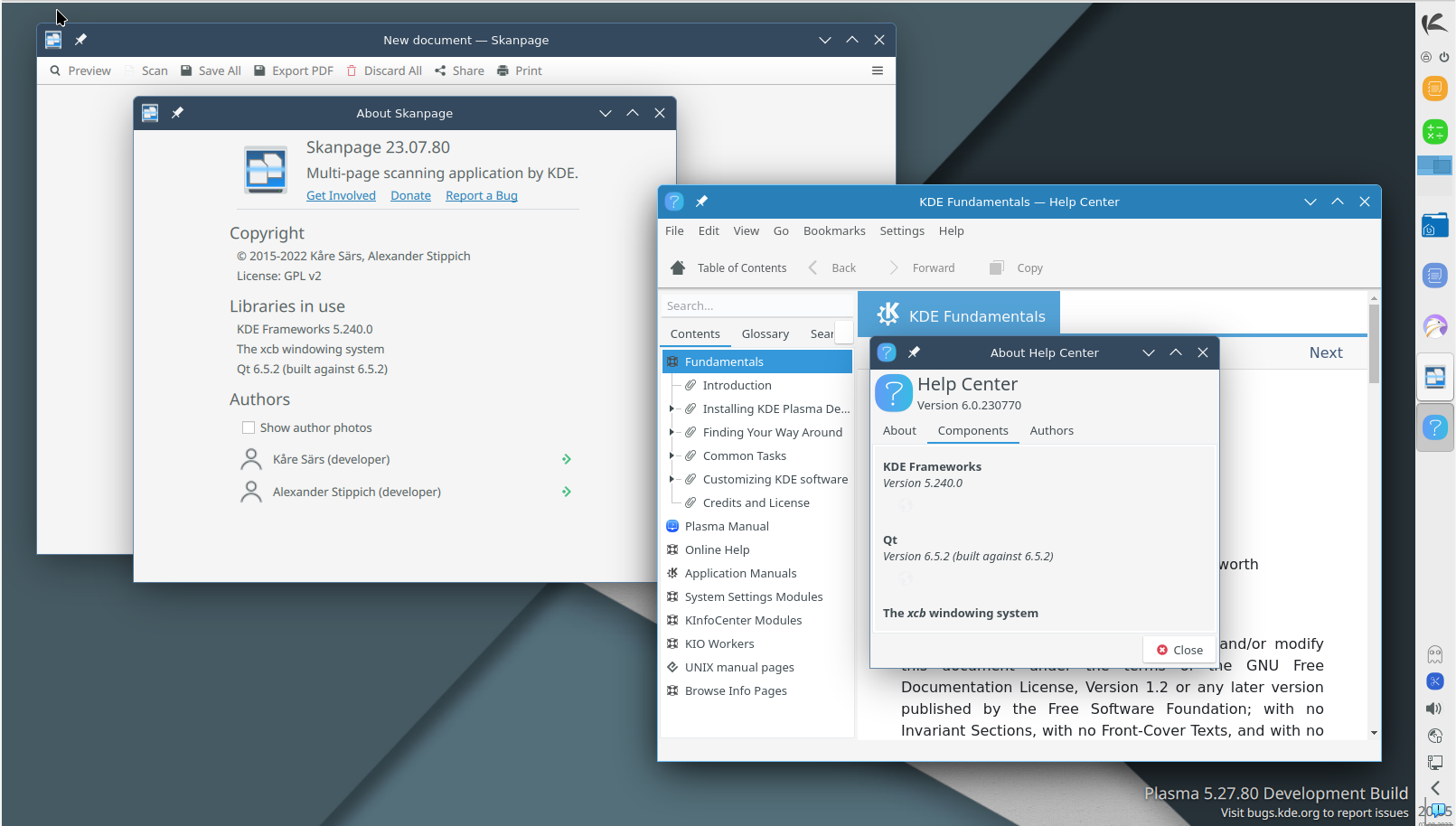Screen dimensions: 1456x826
Task: Select Plasma Manual in contents tree
Action: coord(726,526)
